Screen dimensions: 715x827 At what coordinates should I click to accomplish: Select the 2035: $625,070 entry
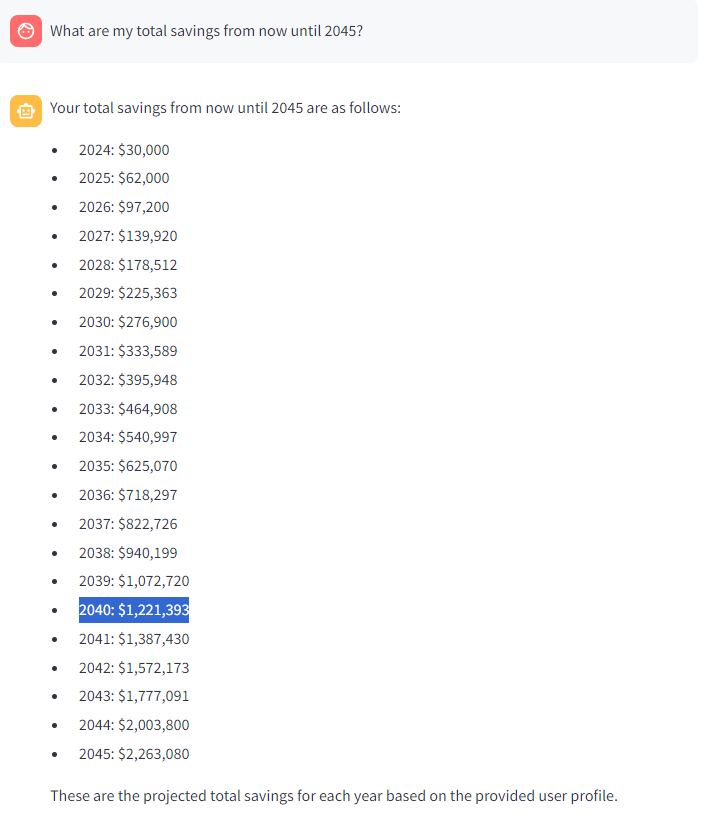tap(128, 466)
